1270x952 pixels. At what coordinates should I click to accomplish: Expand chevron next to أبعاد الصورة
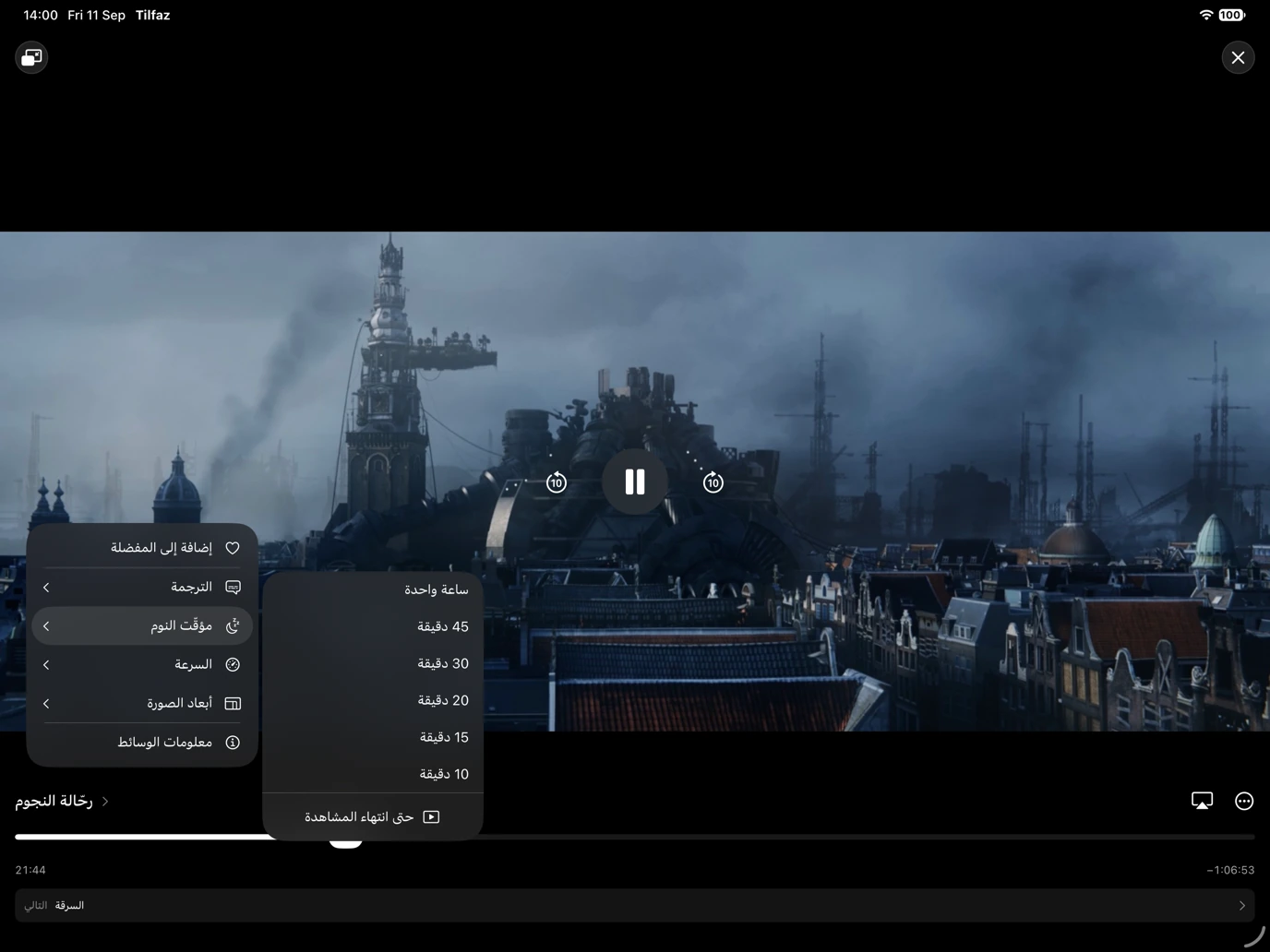coord(46,703)
